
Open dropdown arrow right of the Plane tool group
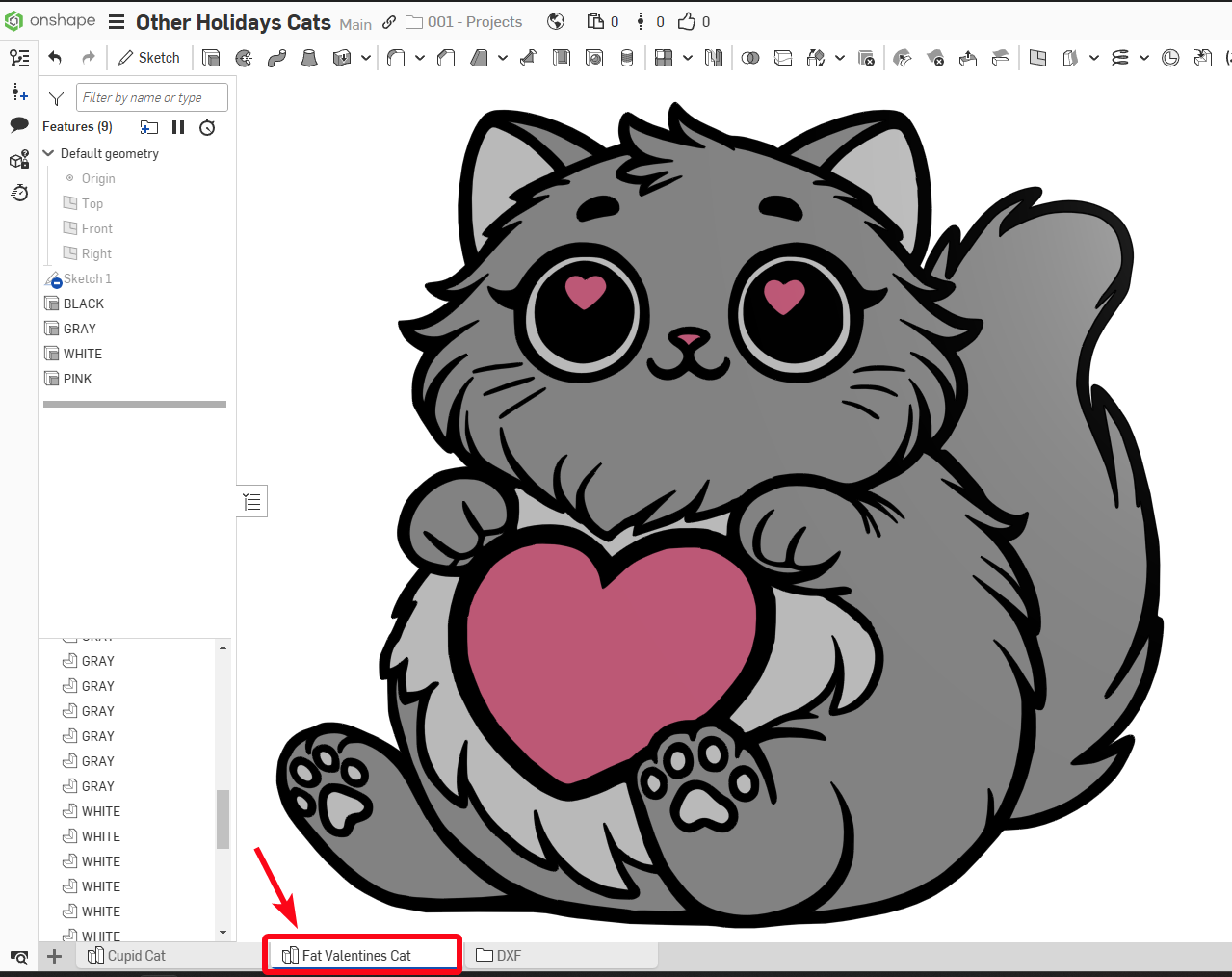(1094, 58)
